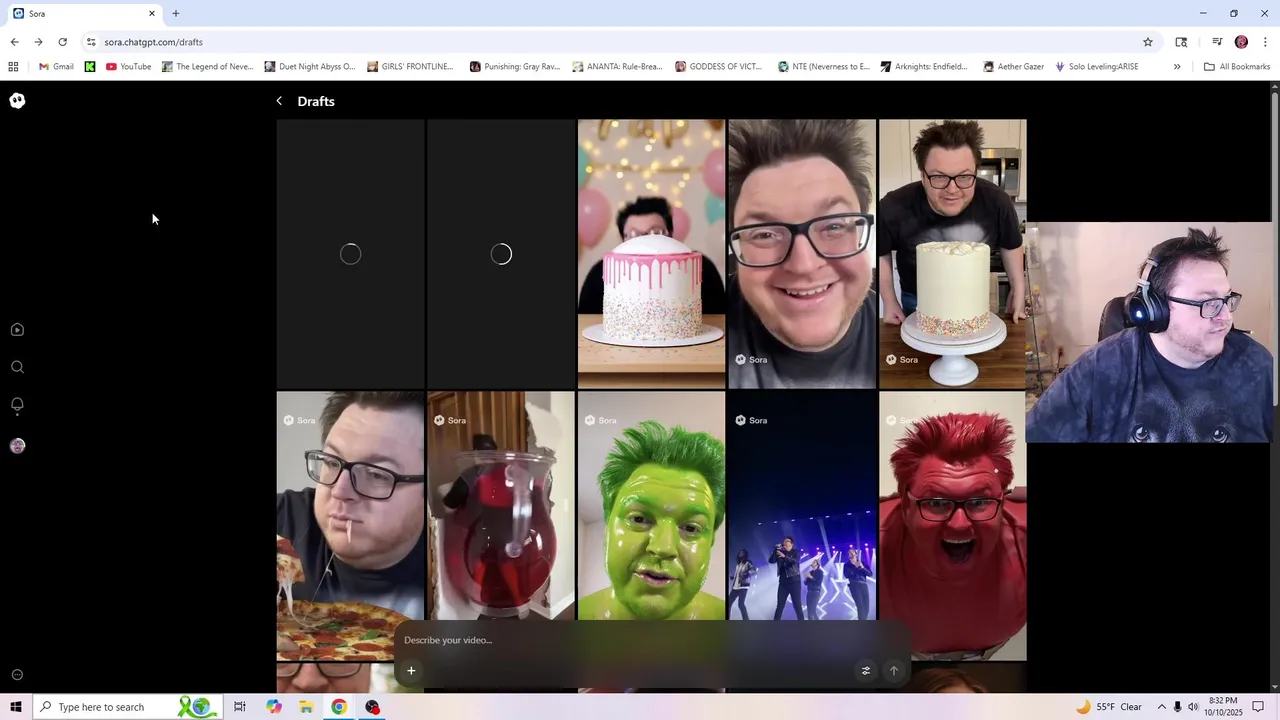Open the Chrome apps grid icon
Image resolution: width=1280 pixels, height=720 pixels.
[x=13, y=67]
